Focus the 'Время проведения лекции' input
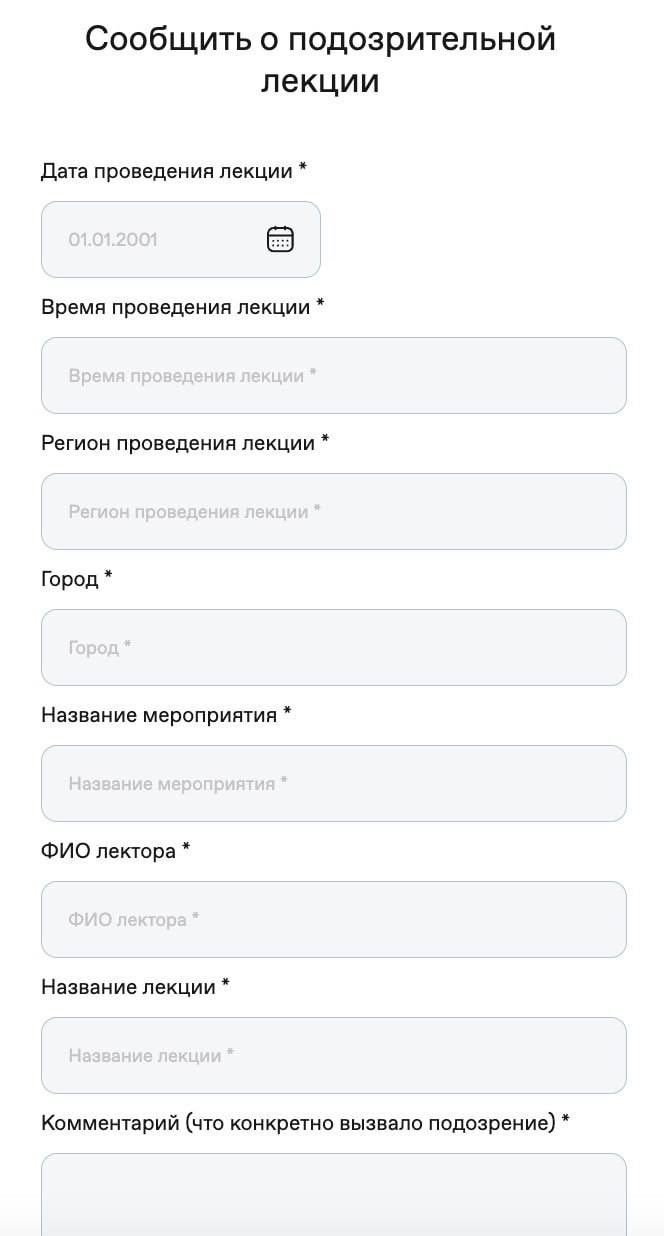This screenshot has width=664, height=1236. click(333, 376)
